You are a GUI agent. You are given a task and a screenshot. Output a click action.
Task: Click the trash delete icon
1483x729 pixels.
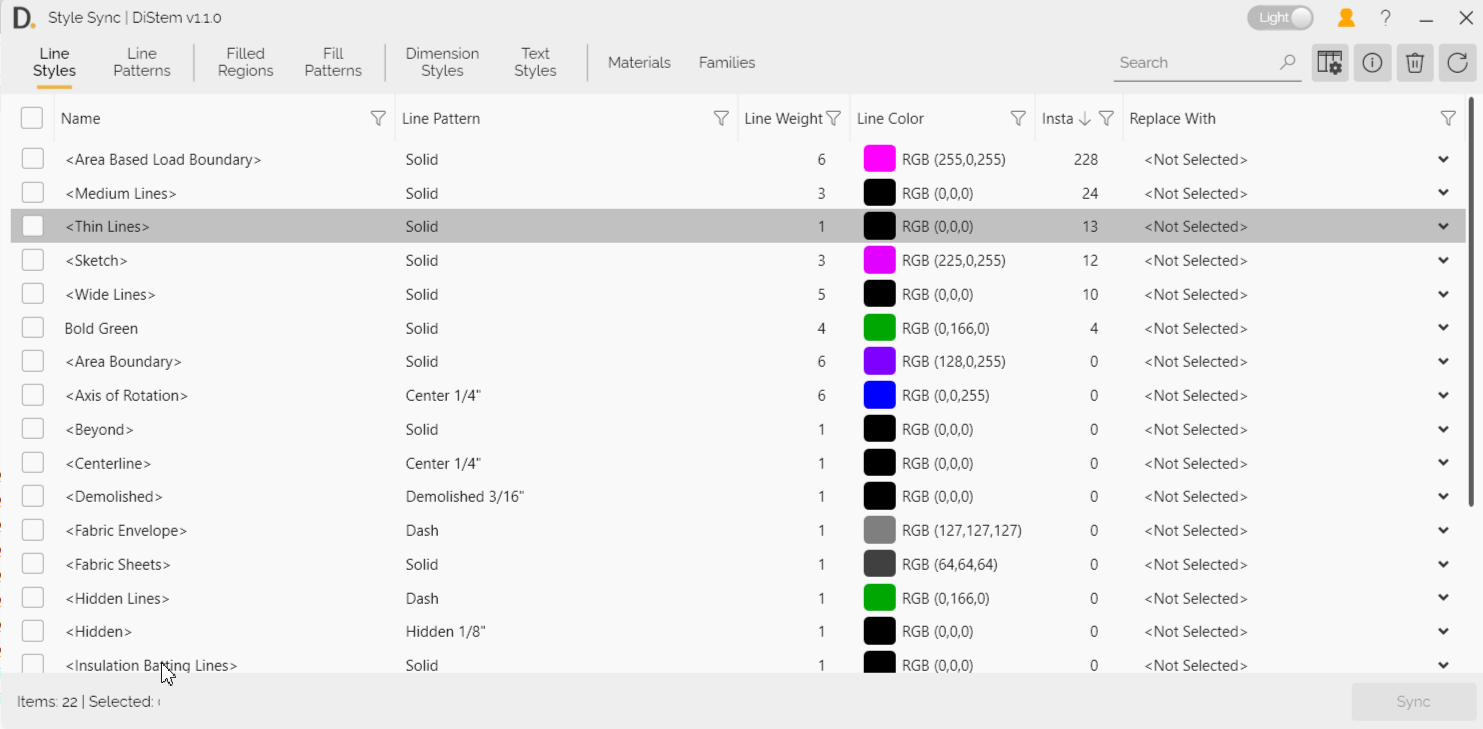click(x=1414, y=63)
